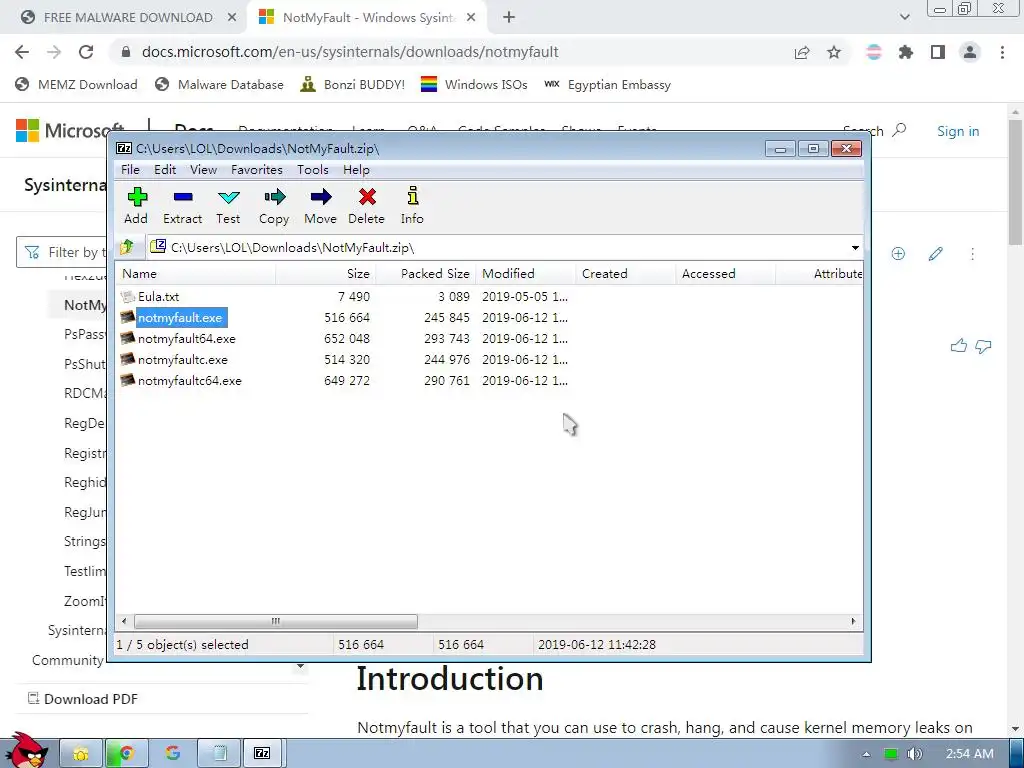Open the Chrome profile avatar
Image resolution: width=1024 pixels, height=768 pixels.
pos(970,52)
